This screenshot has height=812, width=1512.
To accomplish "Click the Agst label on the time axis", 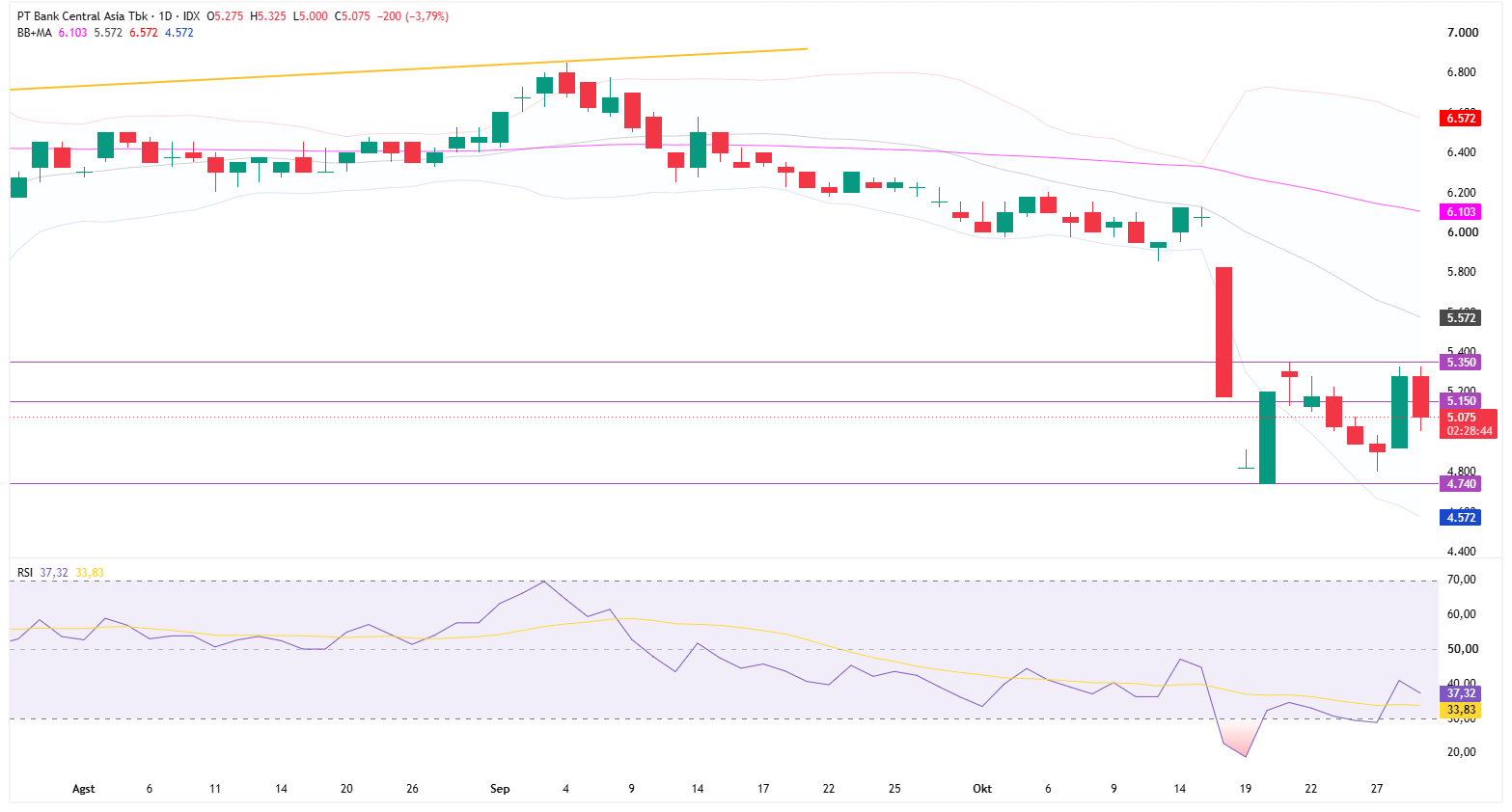I will [84, 789].
